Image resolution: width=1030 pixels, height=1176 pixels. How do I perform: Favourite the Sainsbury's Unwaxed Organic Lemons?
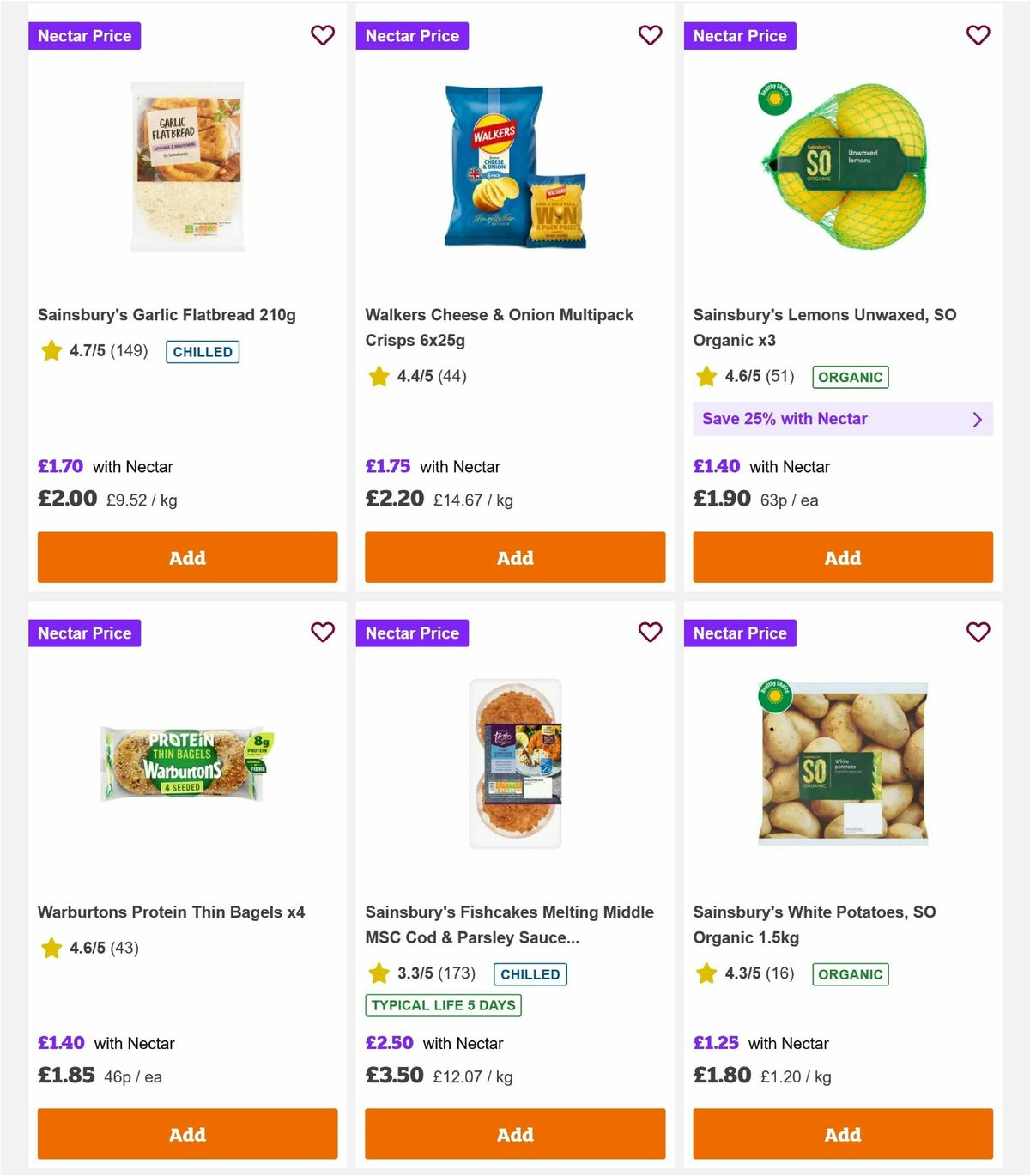coord(978,35)
